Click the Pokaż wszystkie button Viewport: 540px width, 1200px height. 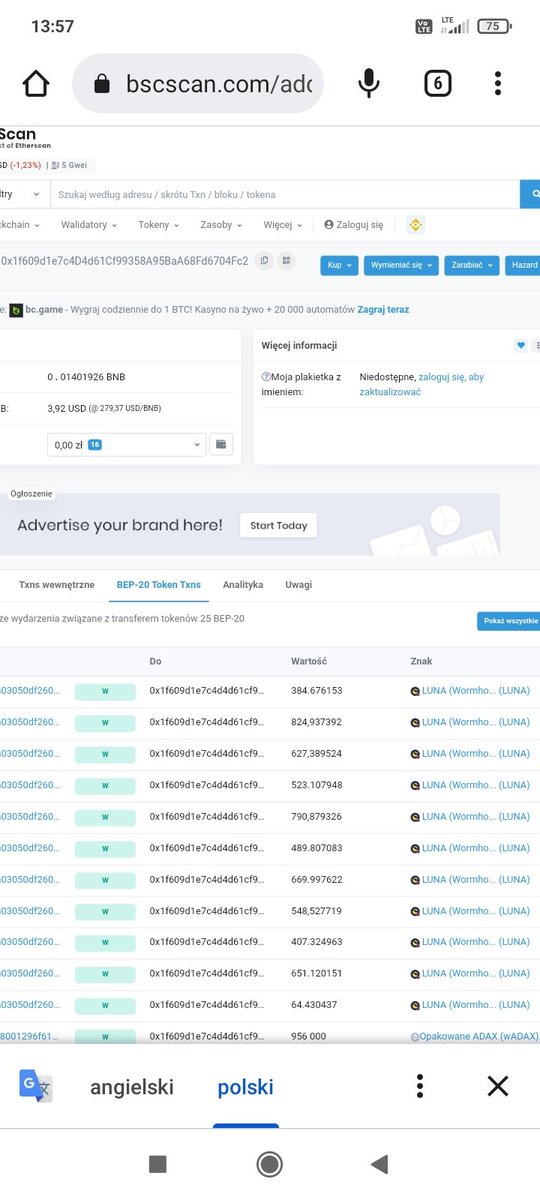(x=509, y=621)
